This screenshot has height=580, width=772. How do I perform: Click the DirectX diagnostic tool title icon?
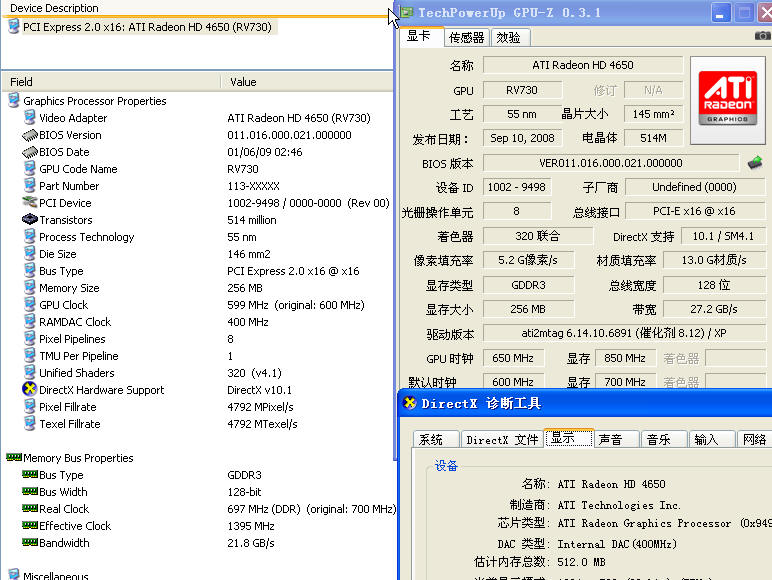click(x=410, y=403)
